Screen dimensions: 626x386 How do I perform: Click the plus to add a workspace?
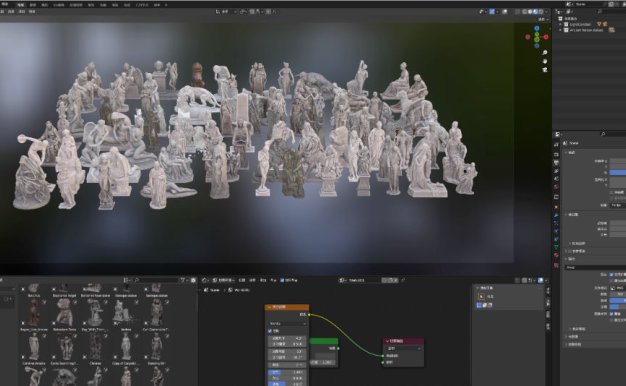tap(166, 5)
